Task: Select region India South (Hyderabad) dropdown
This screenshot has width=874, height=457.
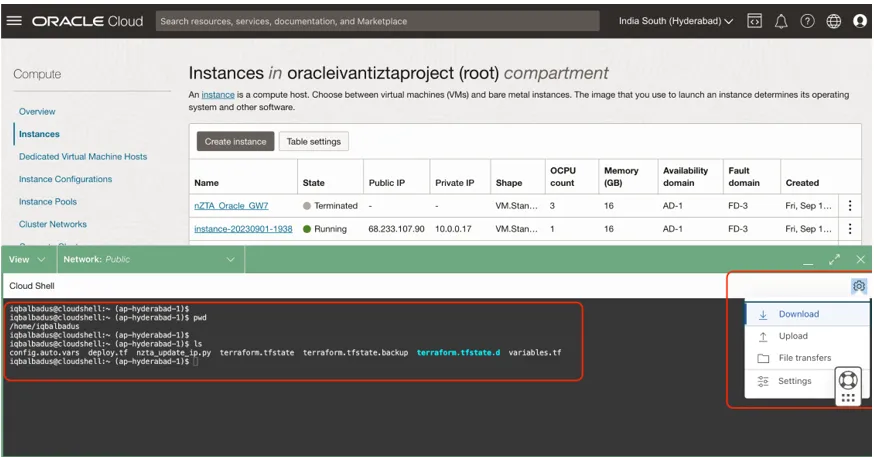Action: [676, 21]
